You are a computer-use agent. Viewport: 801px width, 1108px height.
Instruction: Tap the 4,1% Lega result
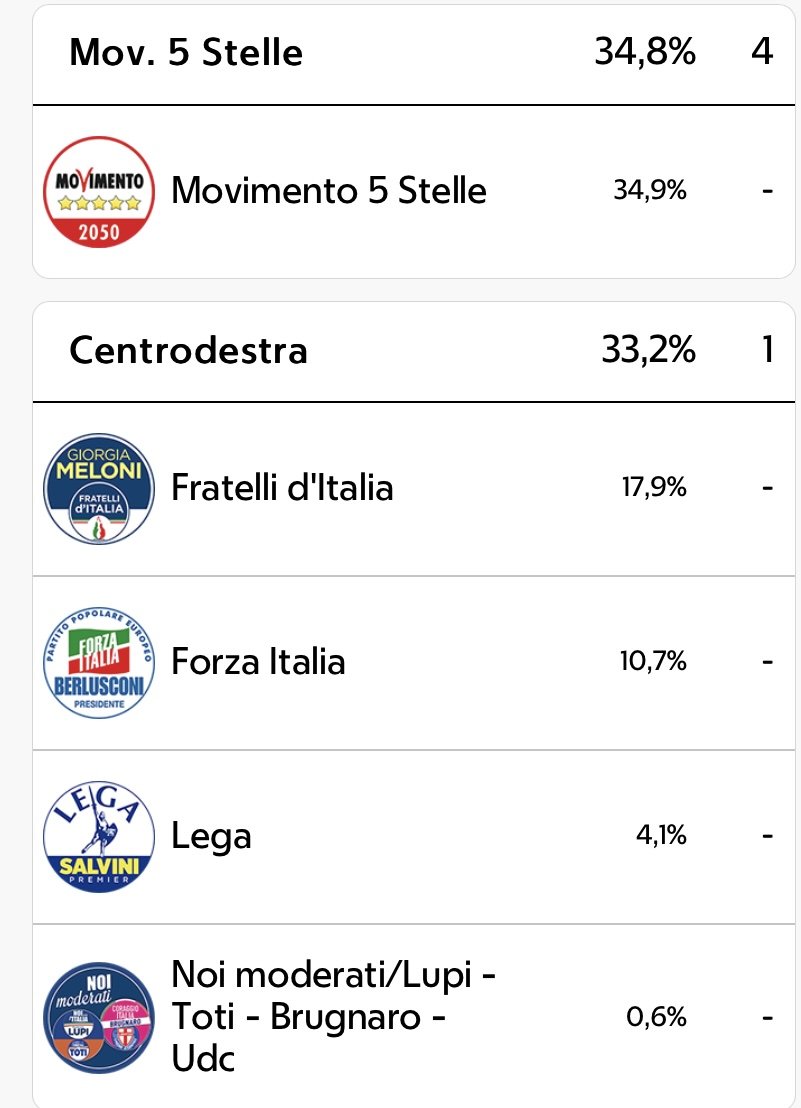(x=661, y=836)
